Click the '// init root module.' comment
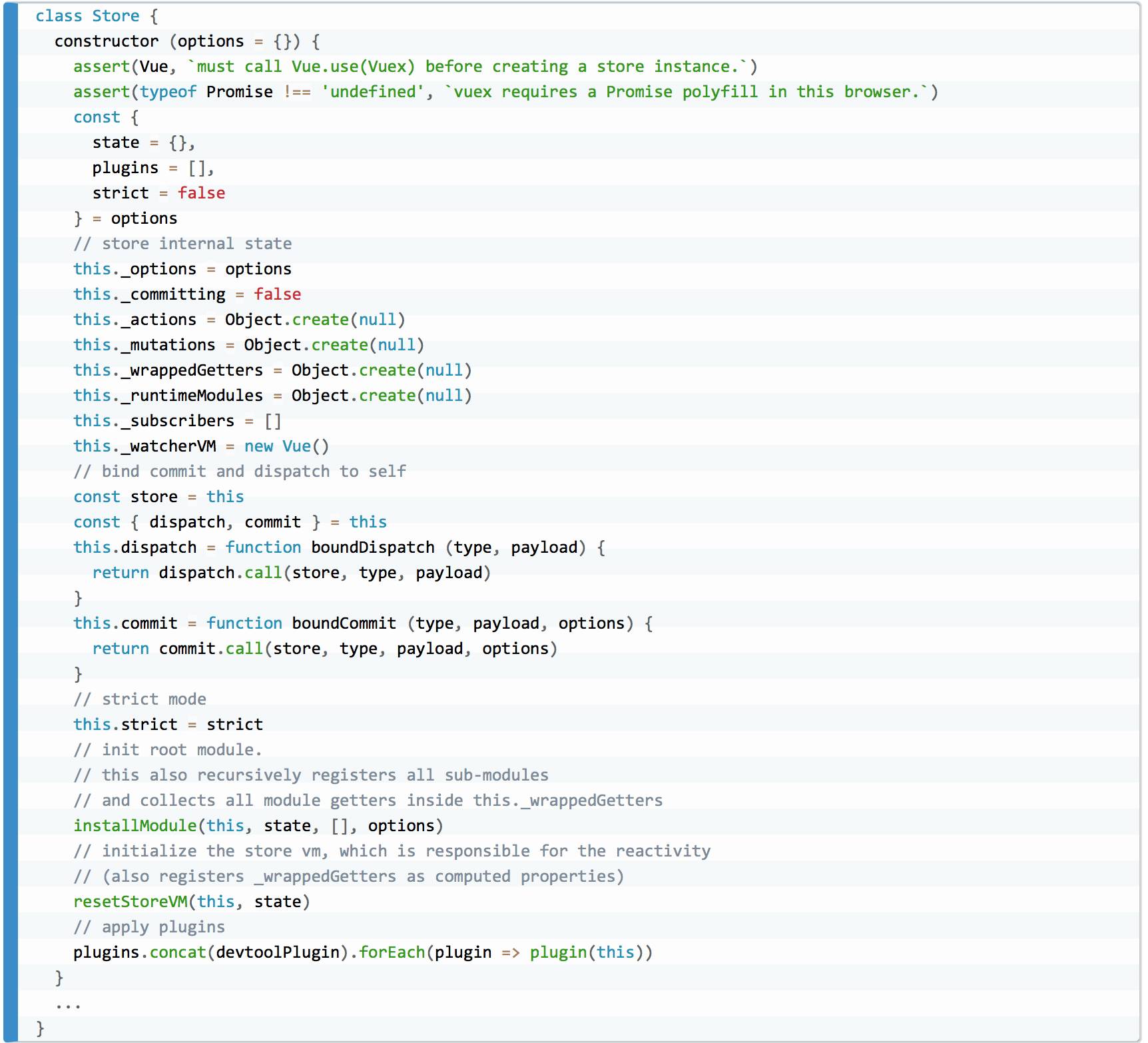The width and height of the screenshot is (1148, 1043). pyautogui.click(x=168, y=750)
